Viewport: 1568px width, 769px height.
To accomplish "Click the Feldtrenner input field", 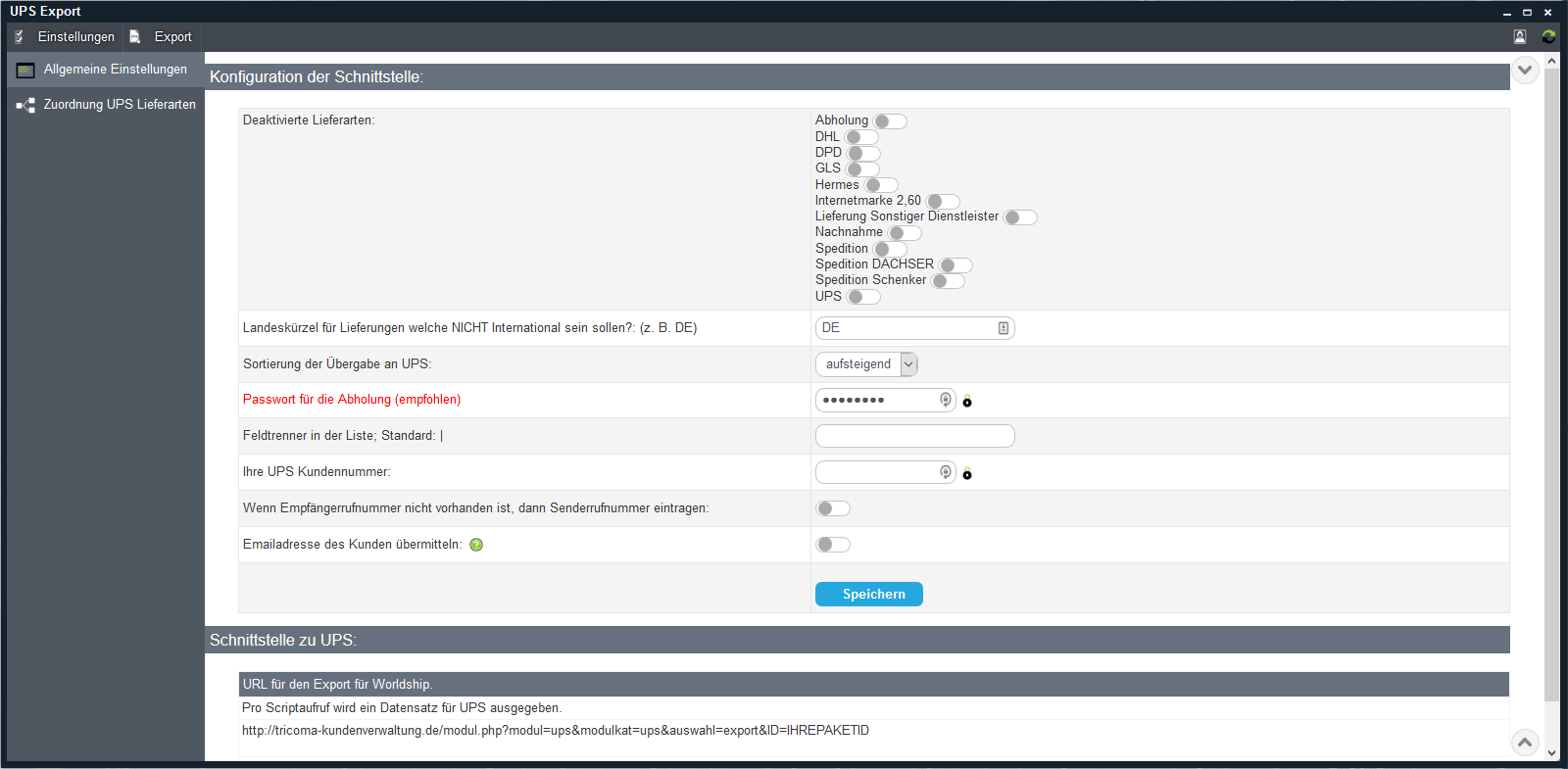I will [914, 436].
